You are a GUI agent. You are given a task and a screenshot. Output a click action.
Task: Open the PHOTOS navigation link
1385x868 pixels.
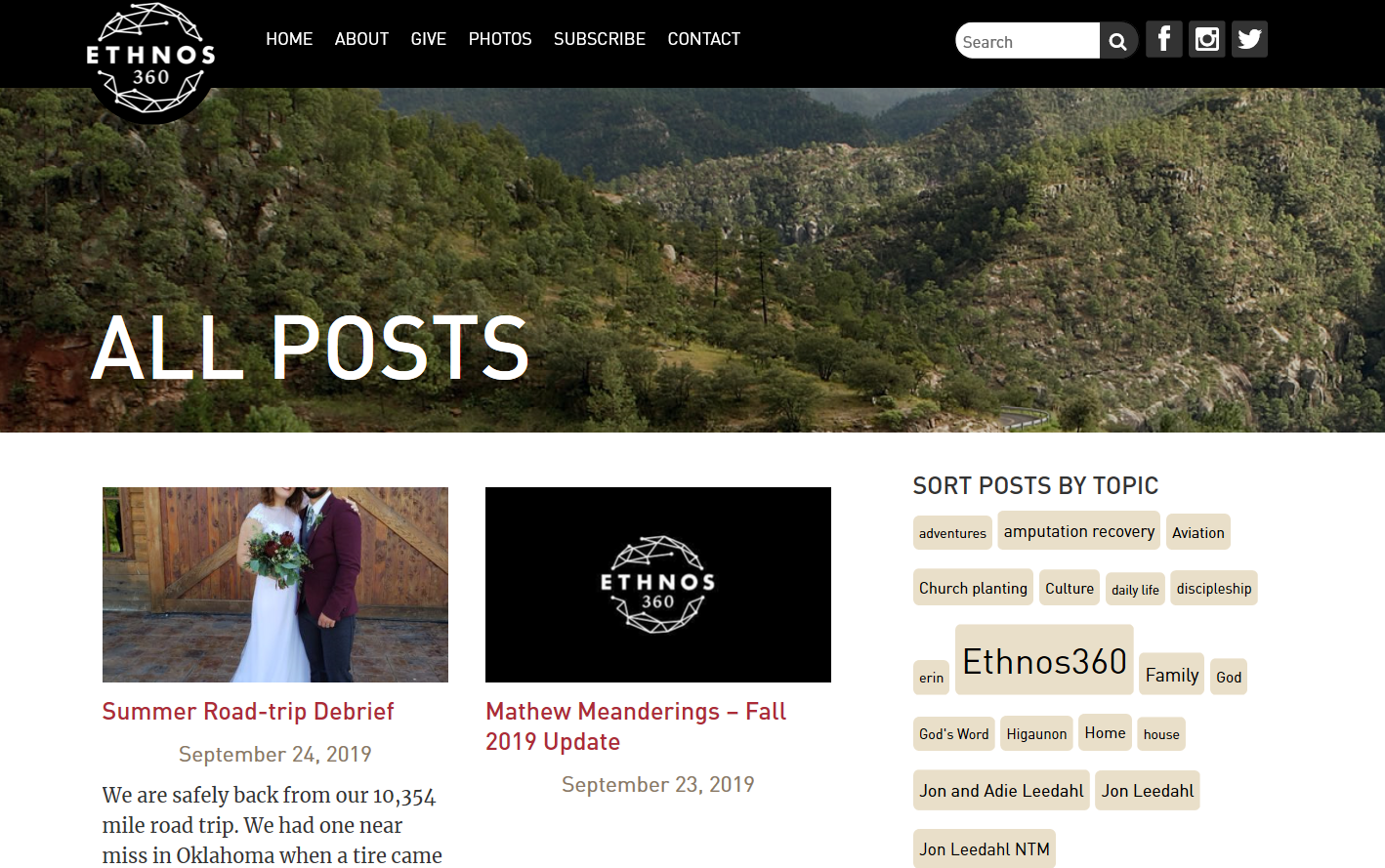tap(500, 39)
